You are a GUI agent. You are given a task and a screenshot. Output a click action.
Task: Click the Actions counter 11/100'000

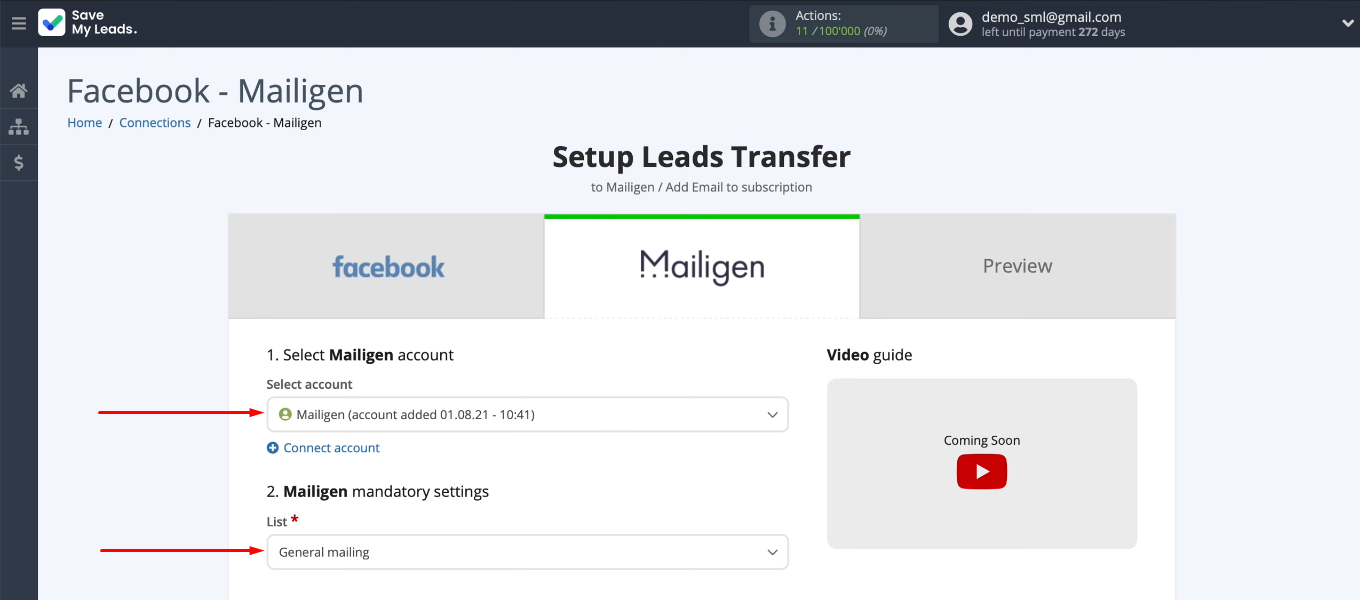coord(842,32)
